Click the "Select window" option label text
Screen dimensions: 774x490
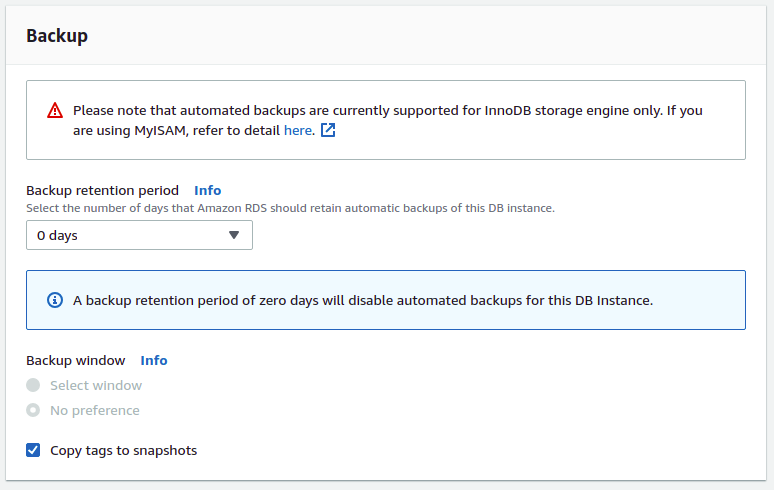[x=96, y=385]
